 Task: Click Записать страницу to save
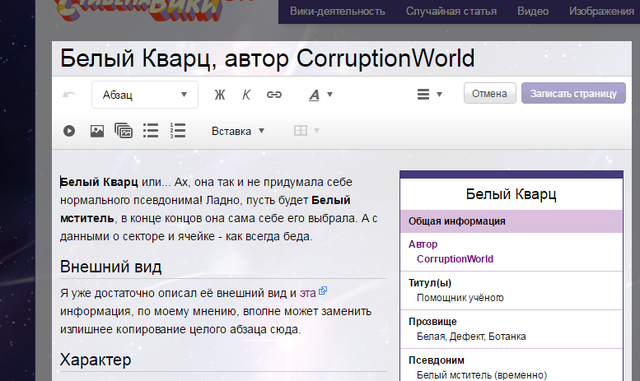[573, 94]
